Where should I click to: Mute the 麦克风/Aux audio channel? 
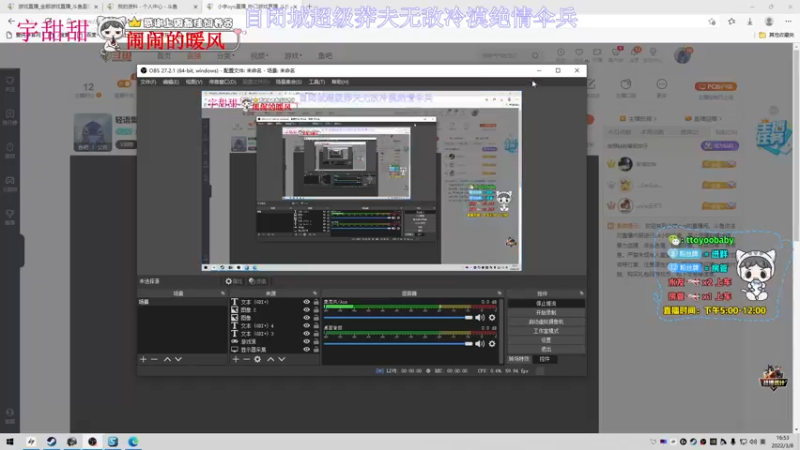click(x=480, y=318)
